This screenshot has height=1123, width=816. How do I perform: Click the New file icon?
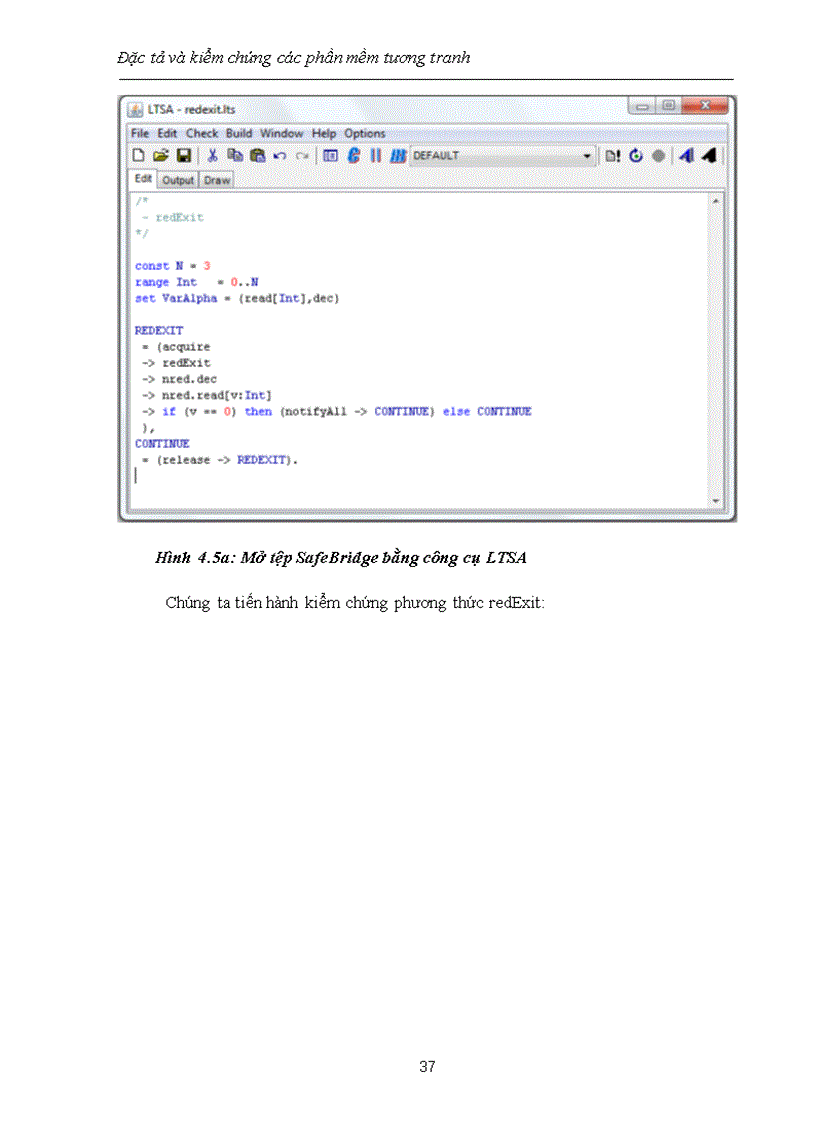click(x=140, y=156)
